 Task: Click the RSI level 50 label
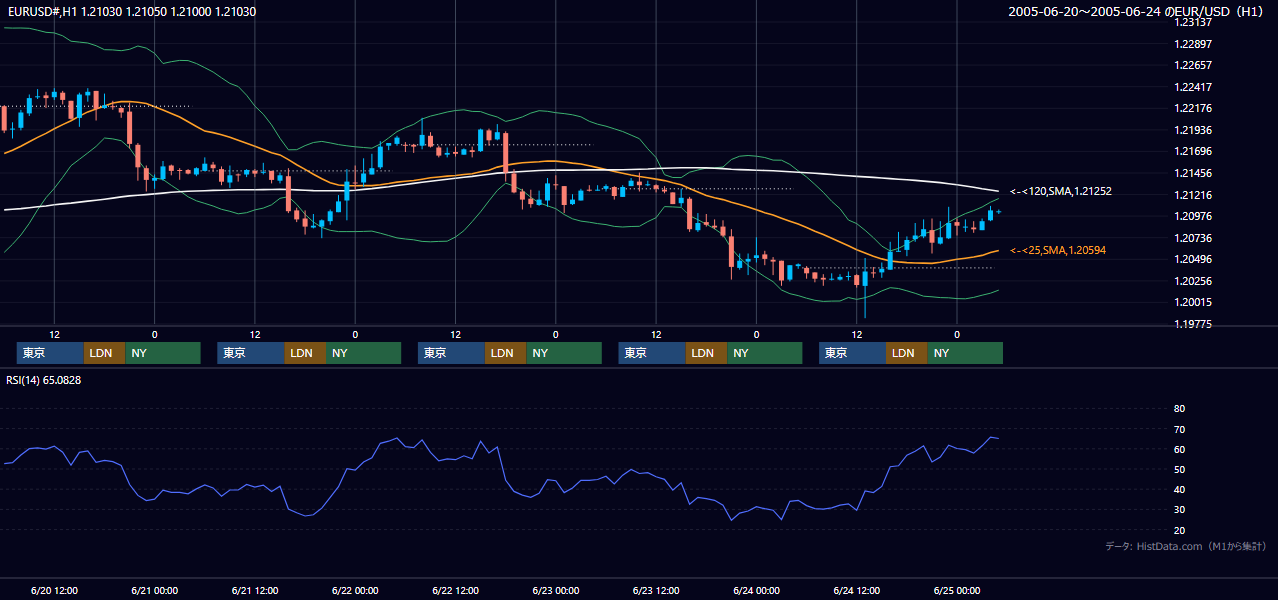click(x=1179, y=469)
